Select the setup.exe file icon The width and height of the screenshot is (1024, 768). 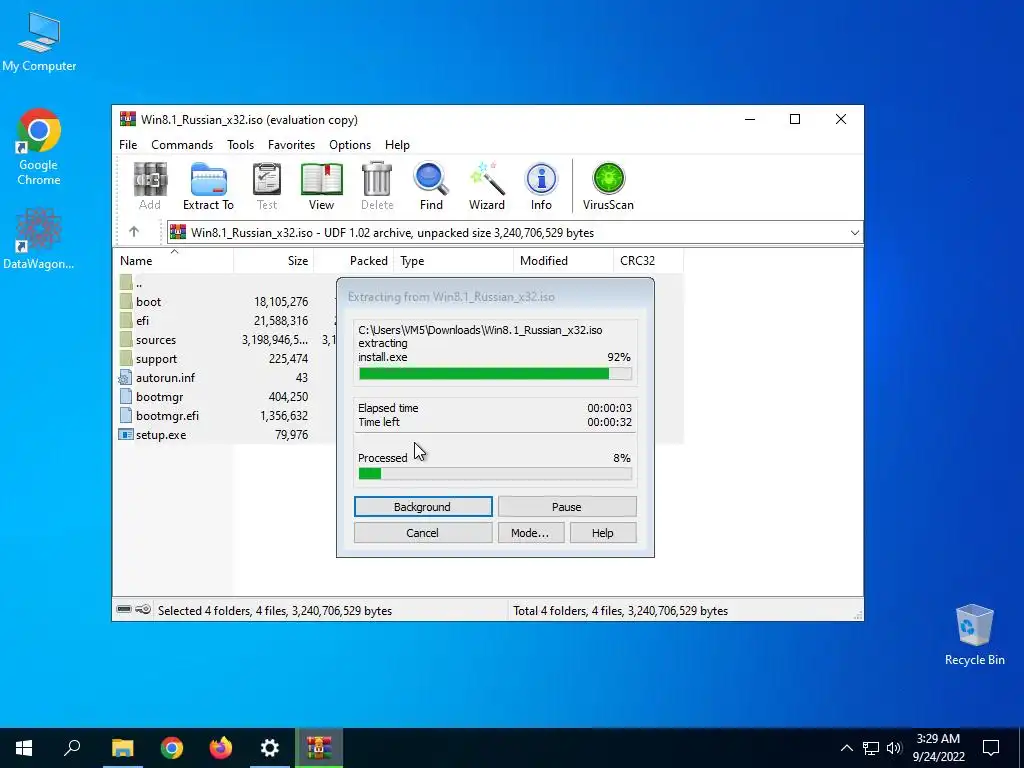pyautogui.click(x=125, y=434)
